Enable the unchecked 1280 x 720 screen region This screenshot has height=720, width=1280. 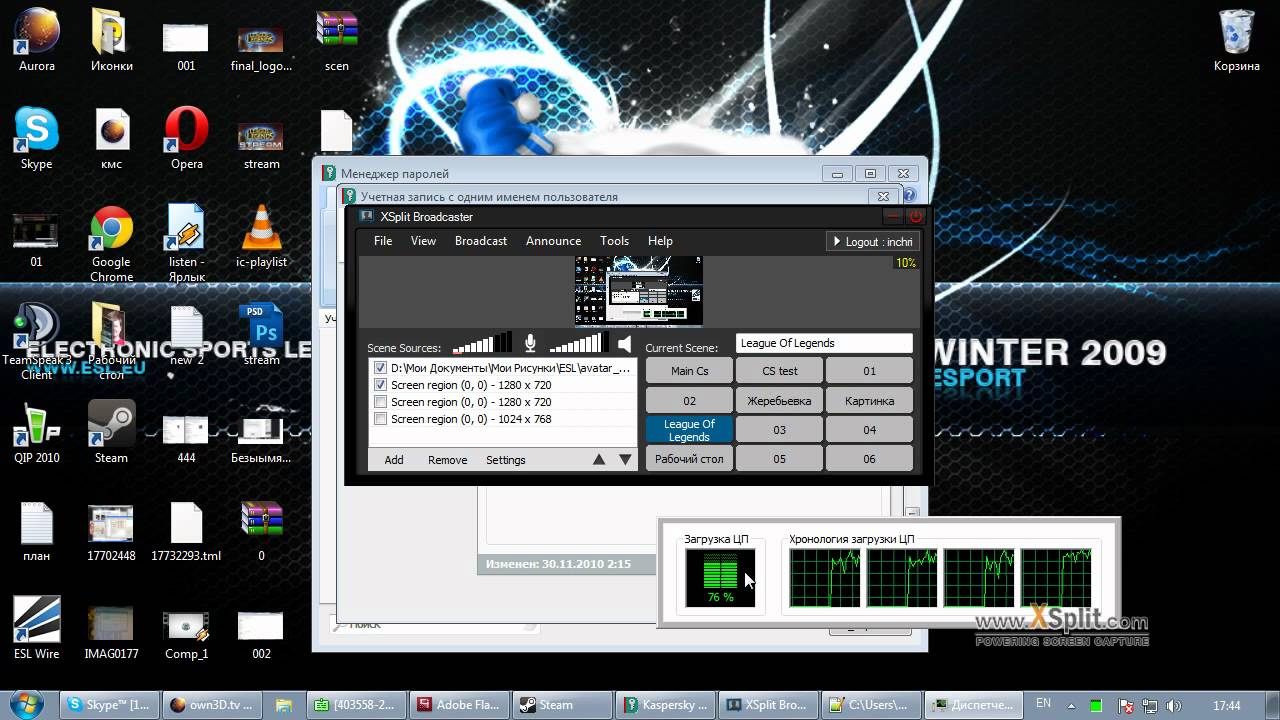click(380, 402)
